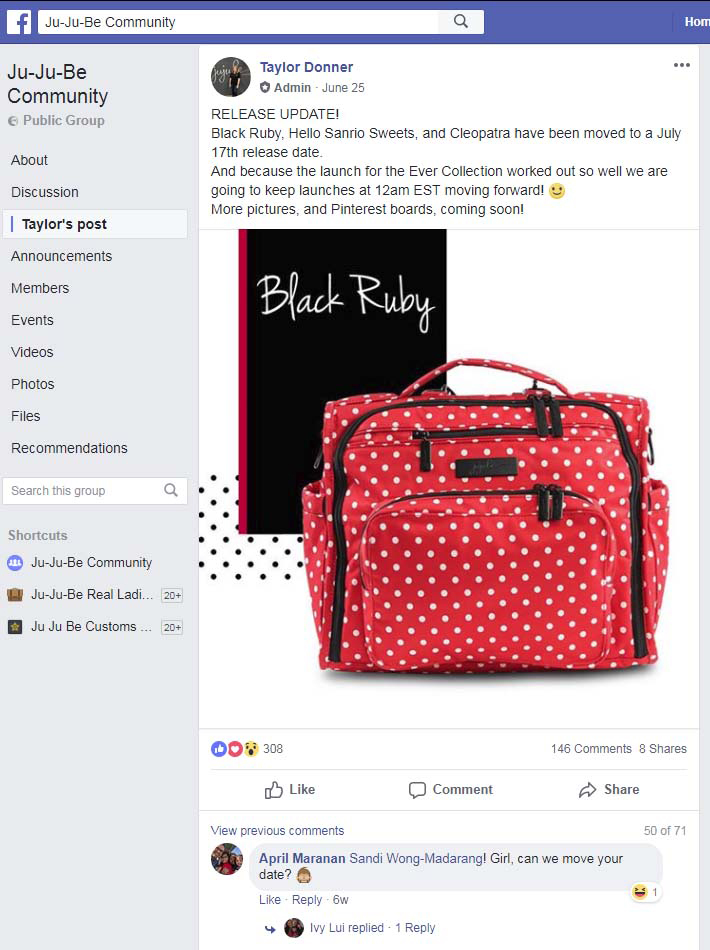This screenshot has width=710, height=950.
Task: Click the Like thumbs-up button
Action: (x=290, y=789)
